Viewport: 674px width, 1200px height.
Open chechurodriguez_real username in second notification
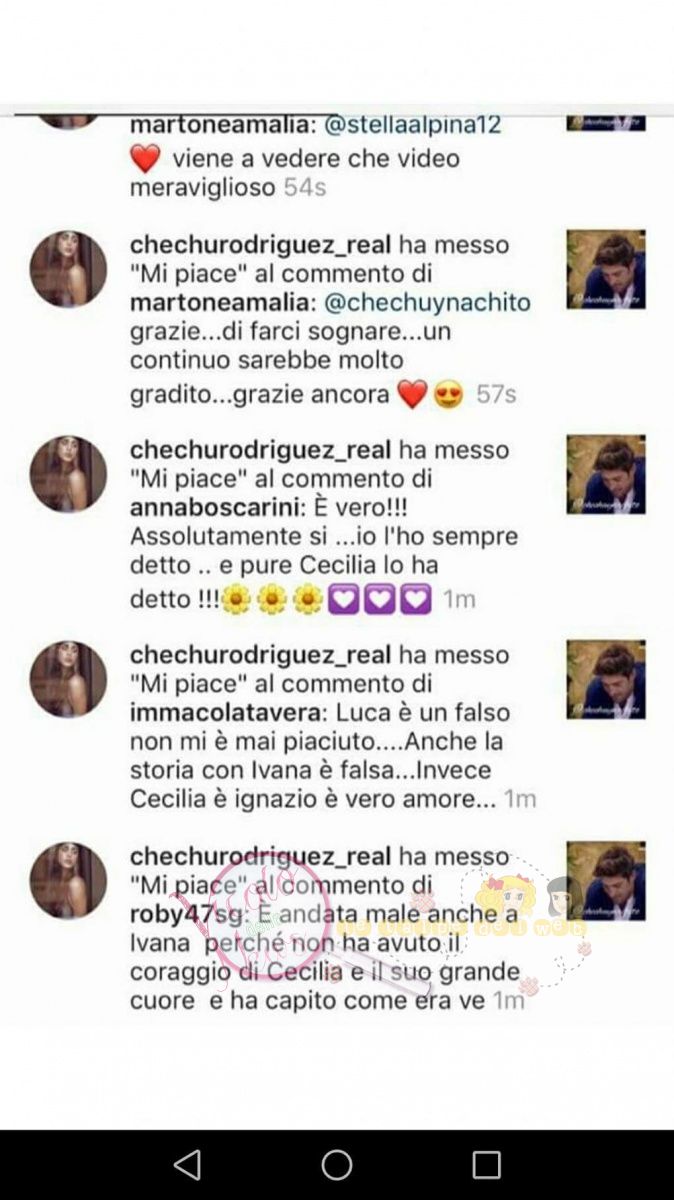(x=261, y=244)
